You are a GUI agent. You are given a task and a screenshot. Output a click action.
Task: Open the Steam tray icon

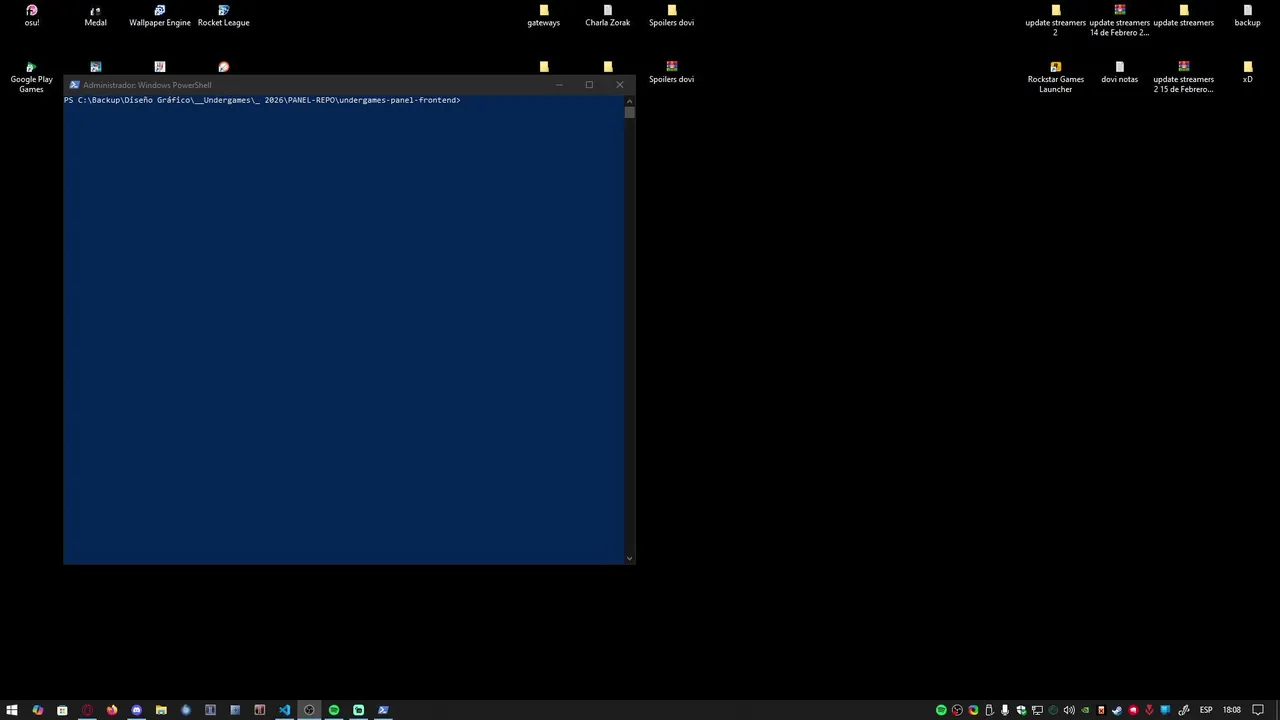(1117, 710)
